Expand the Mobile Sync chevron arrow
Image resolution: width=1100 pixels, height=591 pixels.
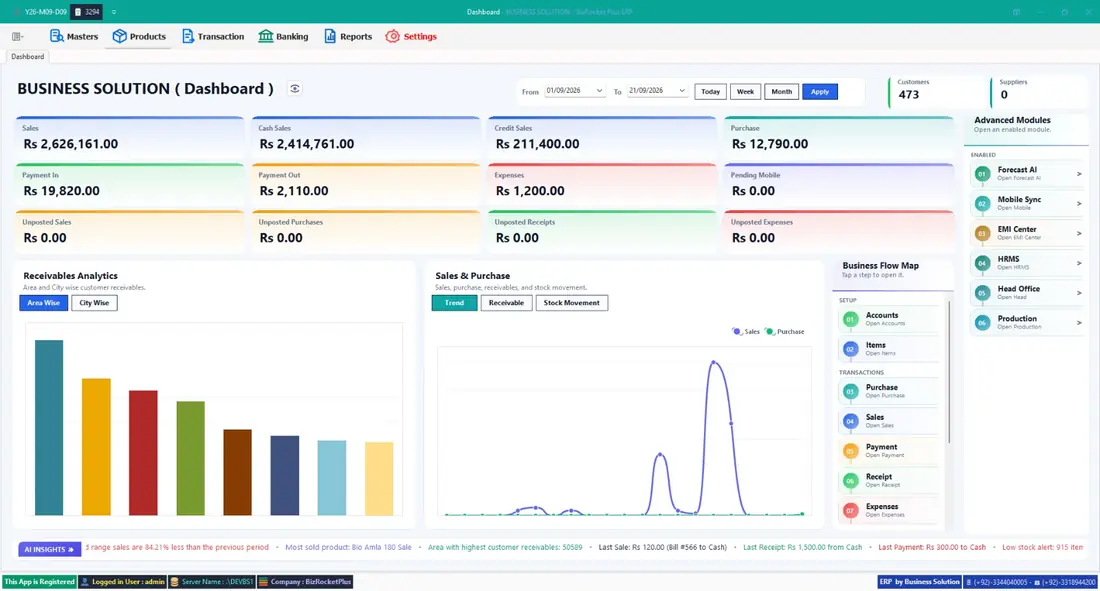point(1079,204)
